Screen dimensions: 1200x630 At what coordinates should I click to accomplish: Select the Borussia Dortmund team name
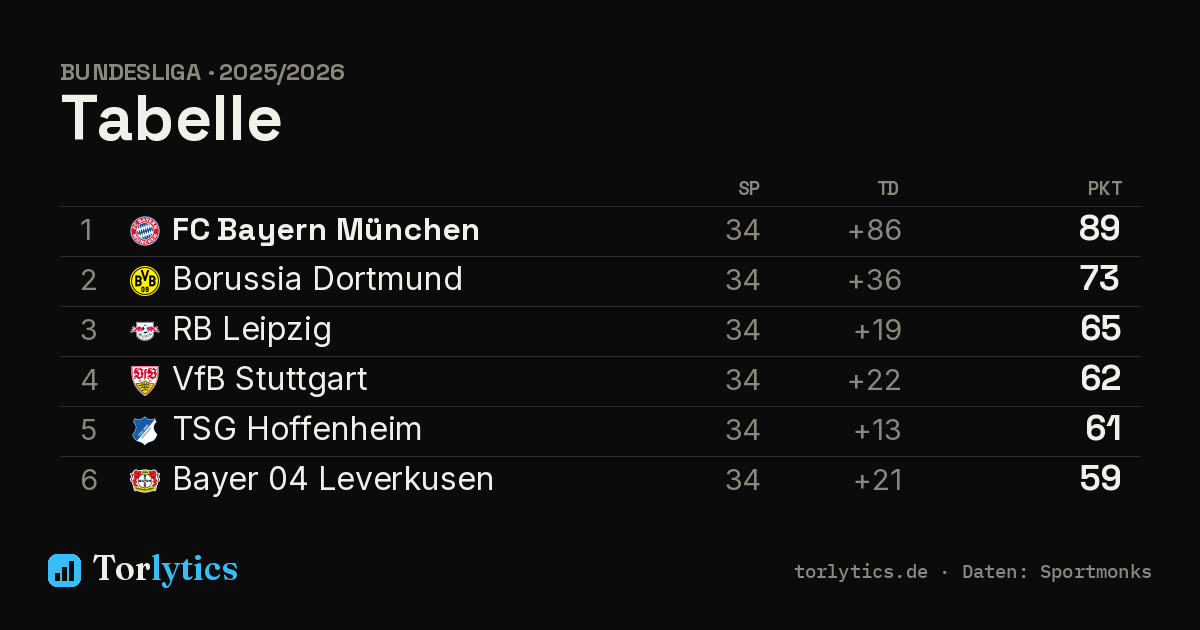[318, 279]
